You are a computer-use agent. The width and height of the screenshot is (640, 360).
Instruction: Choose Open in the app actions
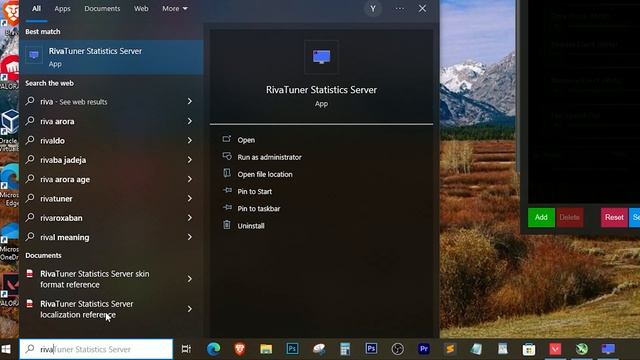point(246,140)
